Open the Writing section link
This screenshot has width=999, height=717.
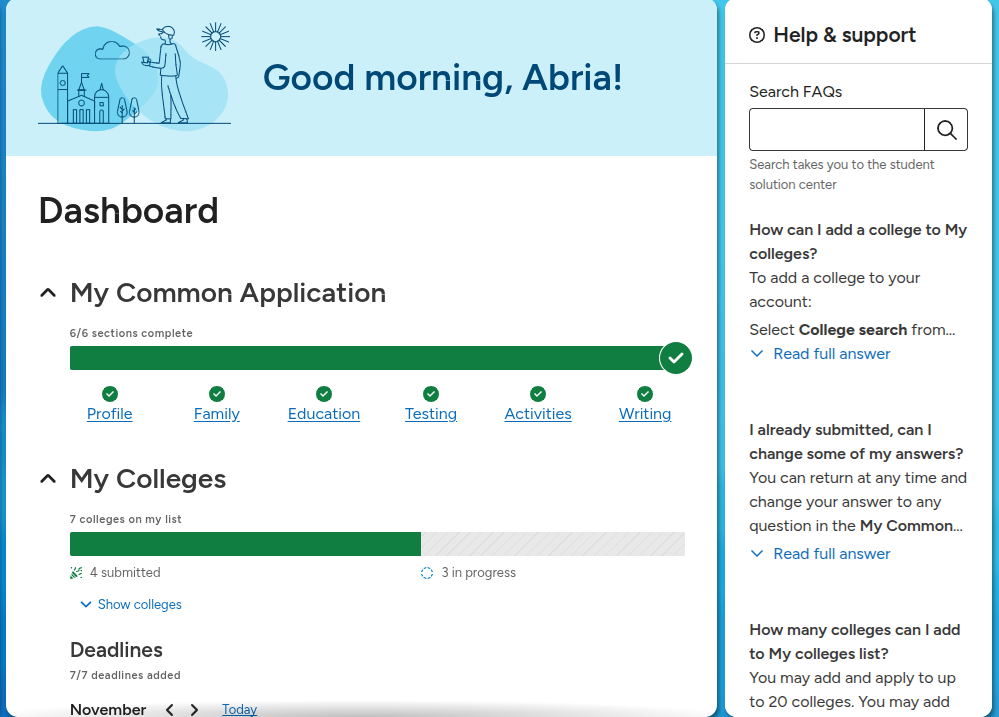click(x=645, y=414)
